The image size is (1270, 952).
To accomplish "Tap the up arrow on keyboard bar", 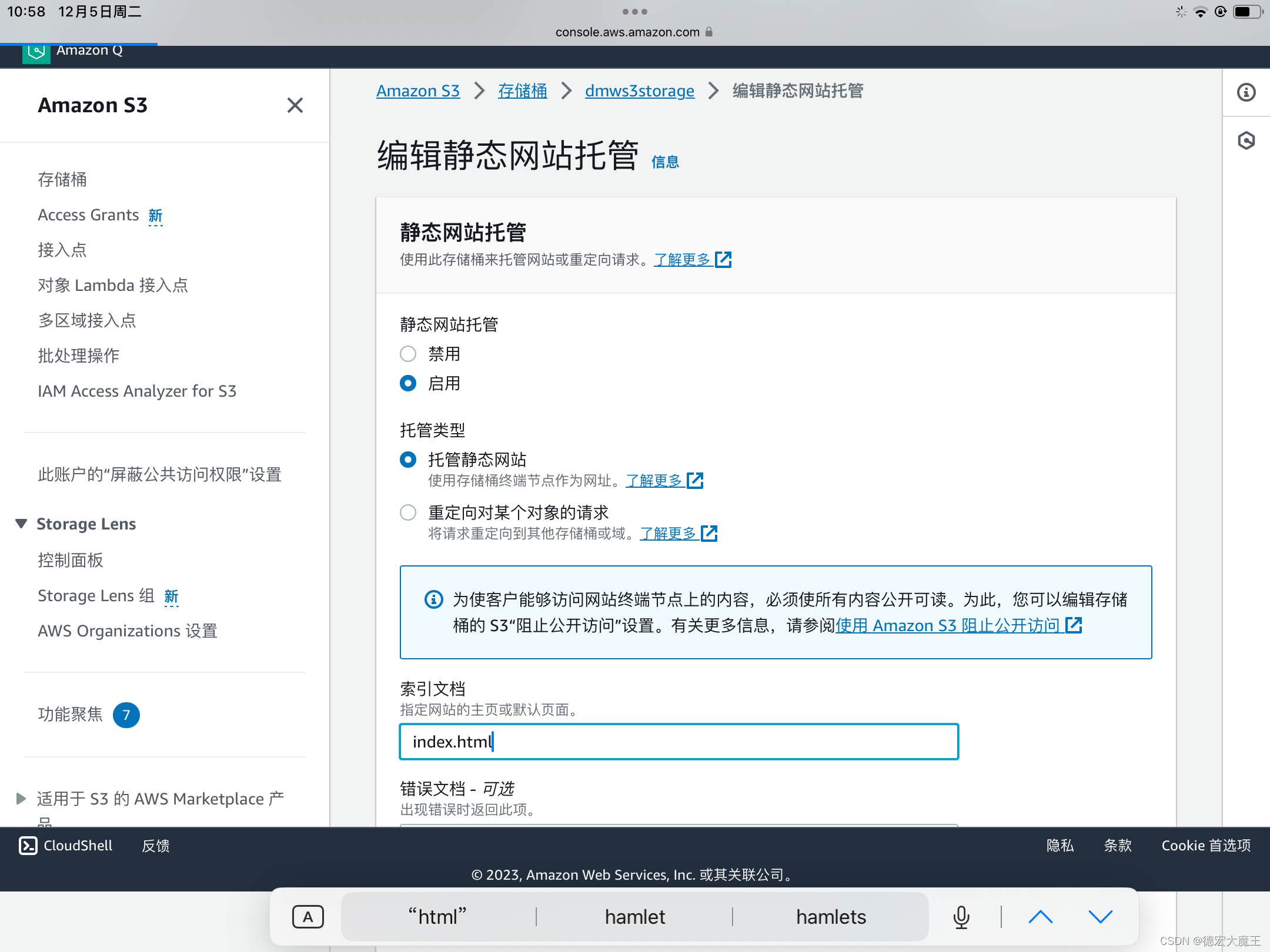I will coord(1040,917).
